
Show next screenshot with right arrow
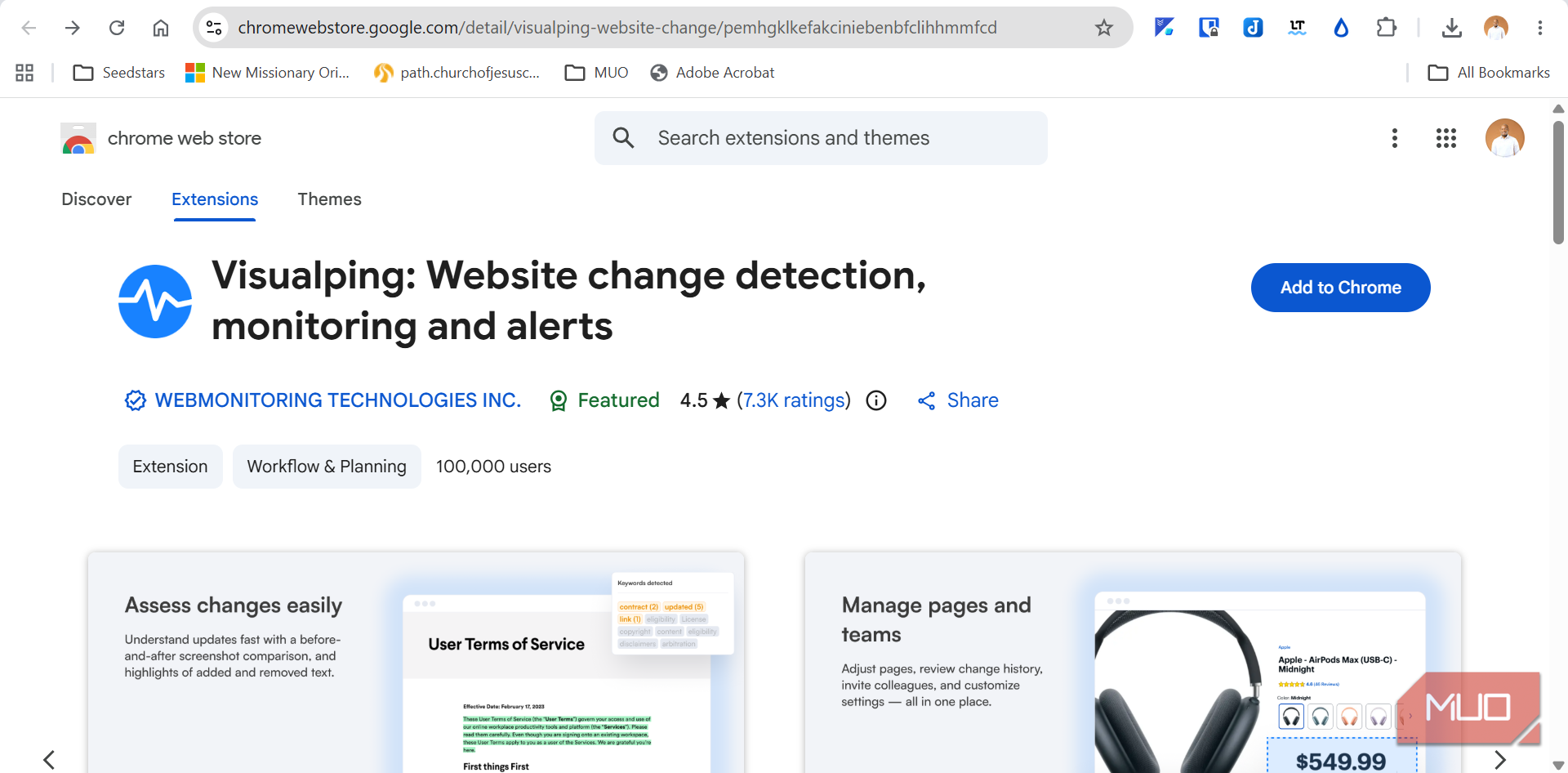coord(1499,760)
